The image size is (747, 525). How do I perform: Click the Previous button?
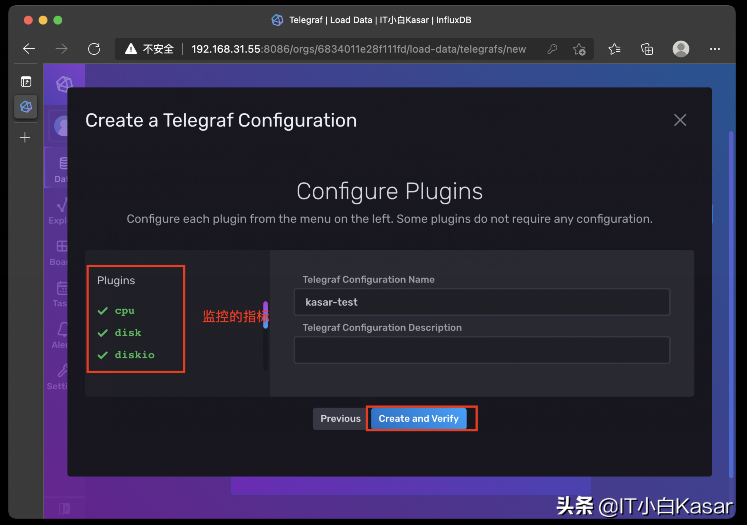(341, 418)
